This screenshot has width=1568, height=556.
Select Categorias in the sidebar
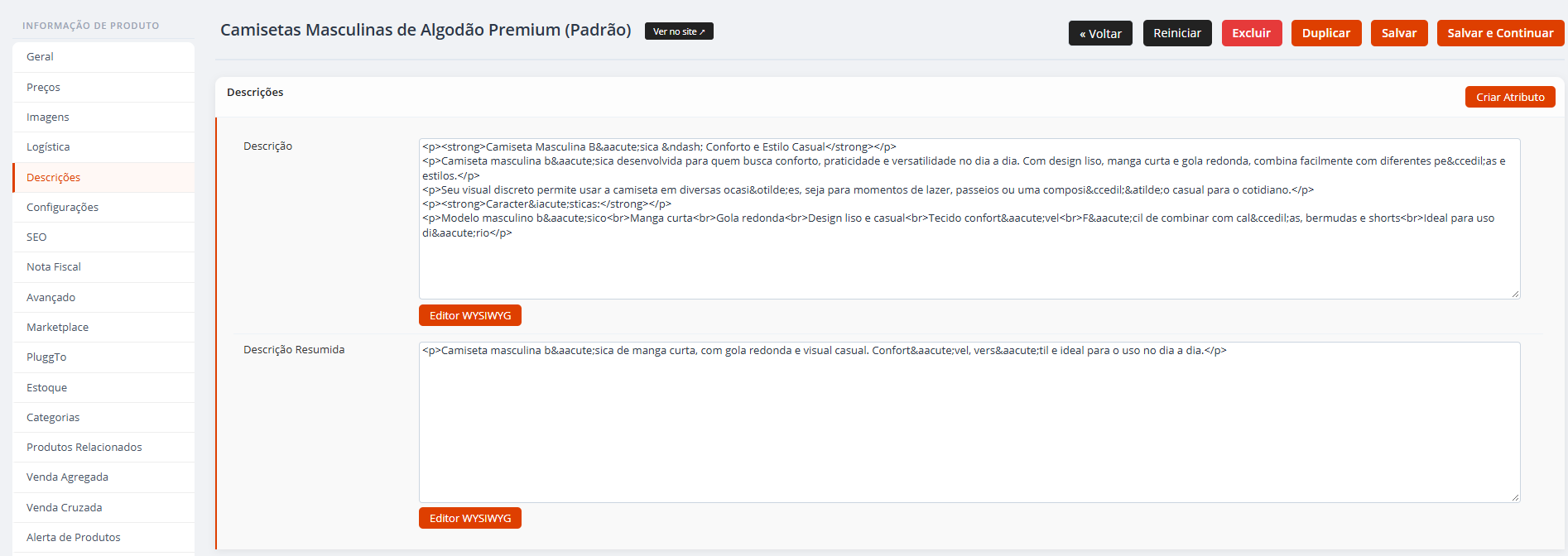click(103, 417)
